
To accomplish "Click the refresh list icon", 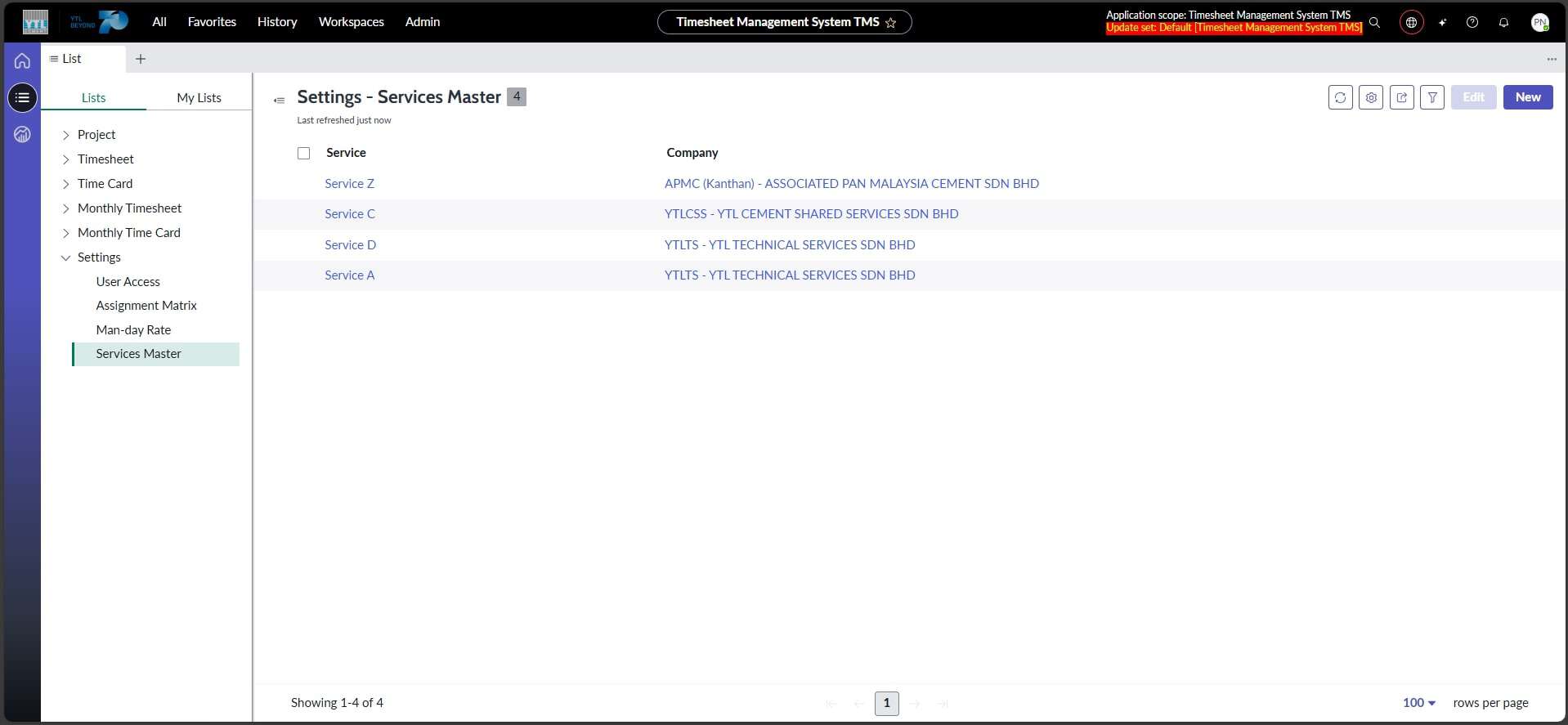I will (x=1340, y=97).
